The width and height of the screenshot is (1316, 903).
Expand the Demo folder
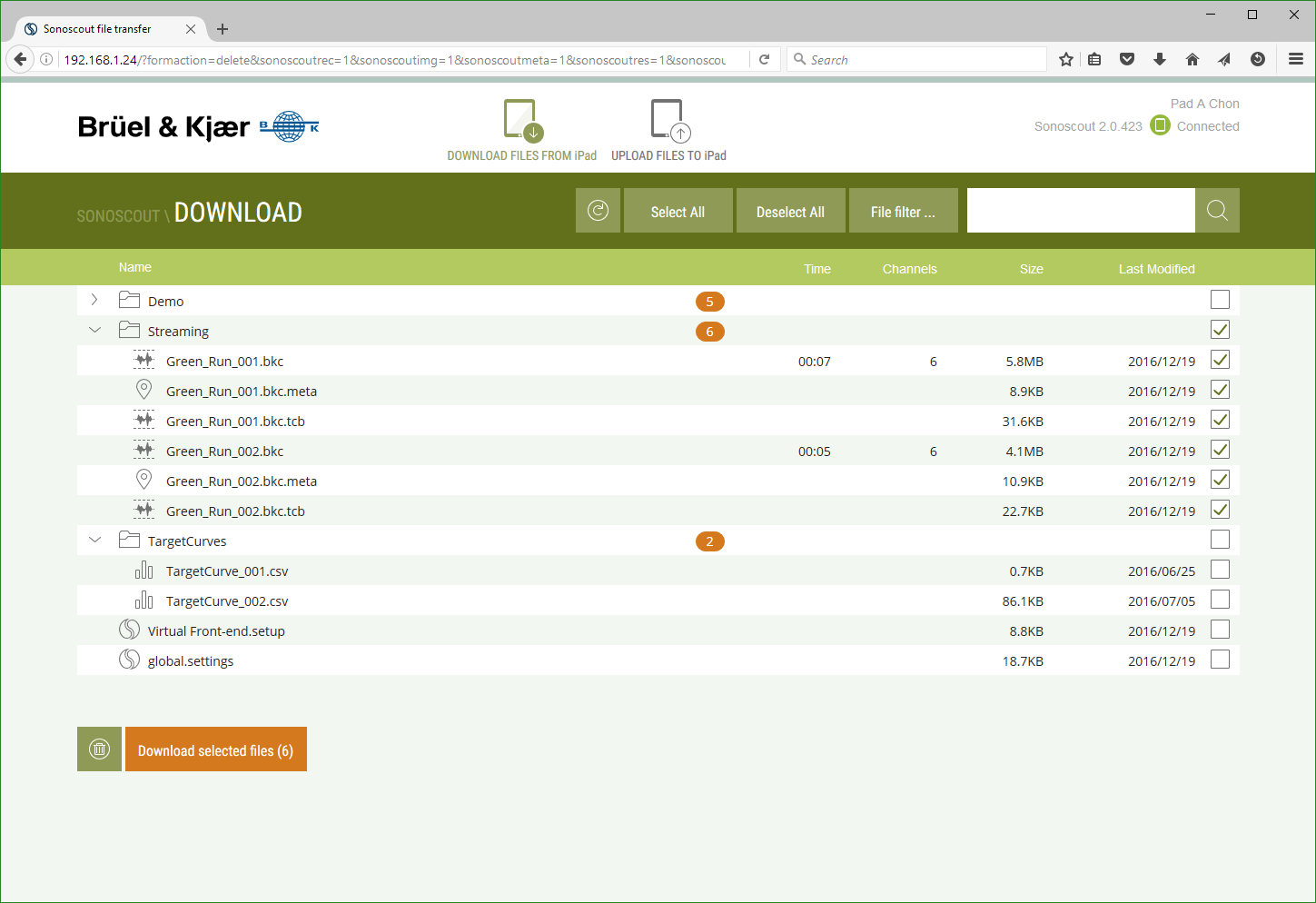pos(94,300)
